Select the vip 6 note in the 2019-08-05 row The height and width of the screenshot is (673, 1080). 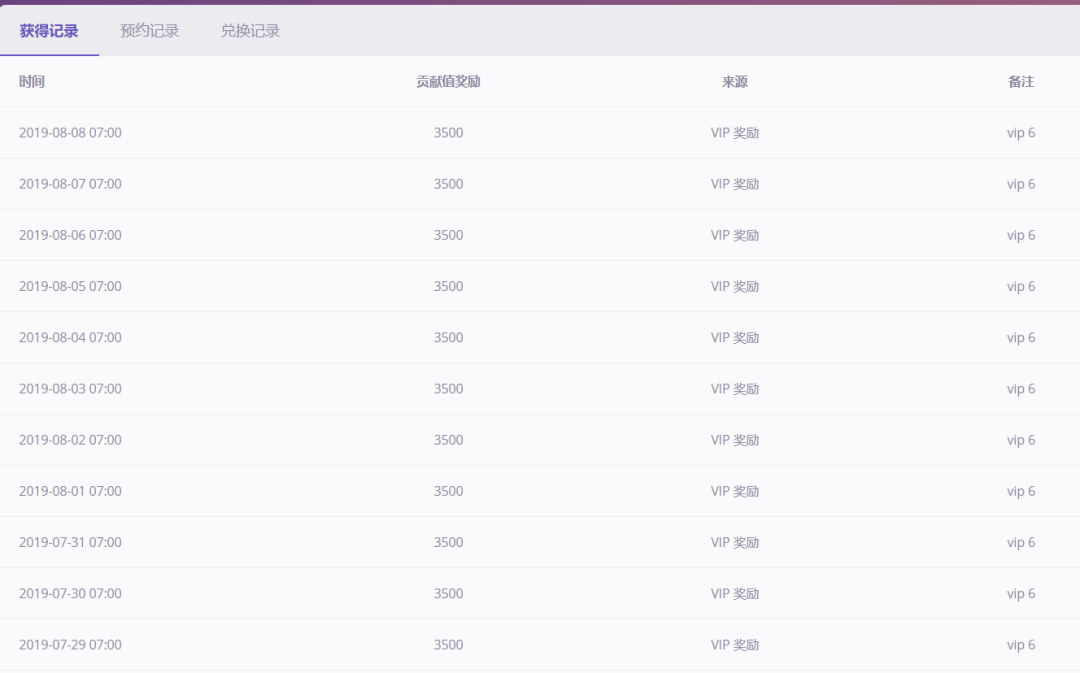coord(1021,286)
